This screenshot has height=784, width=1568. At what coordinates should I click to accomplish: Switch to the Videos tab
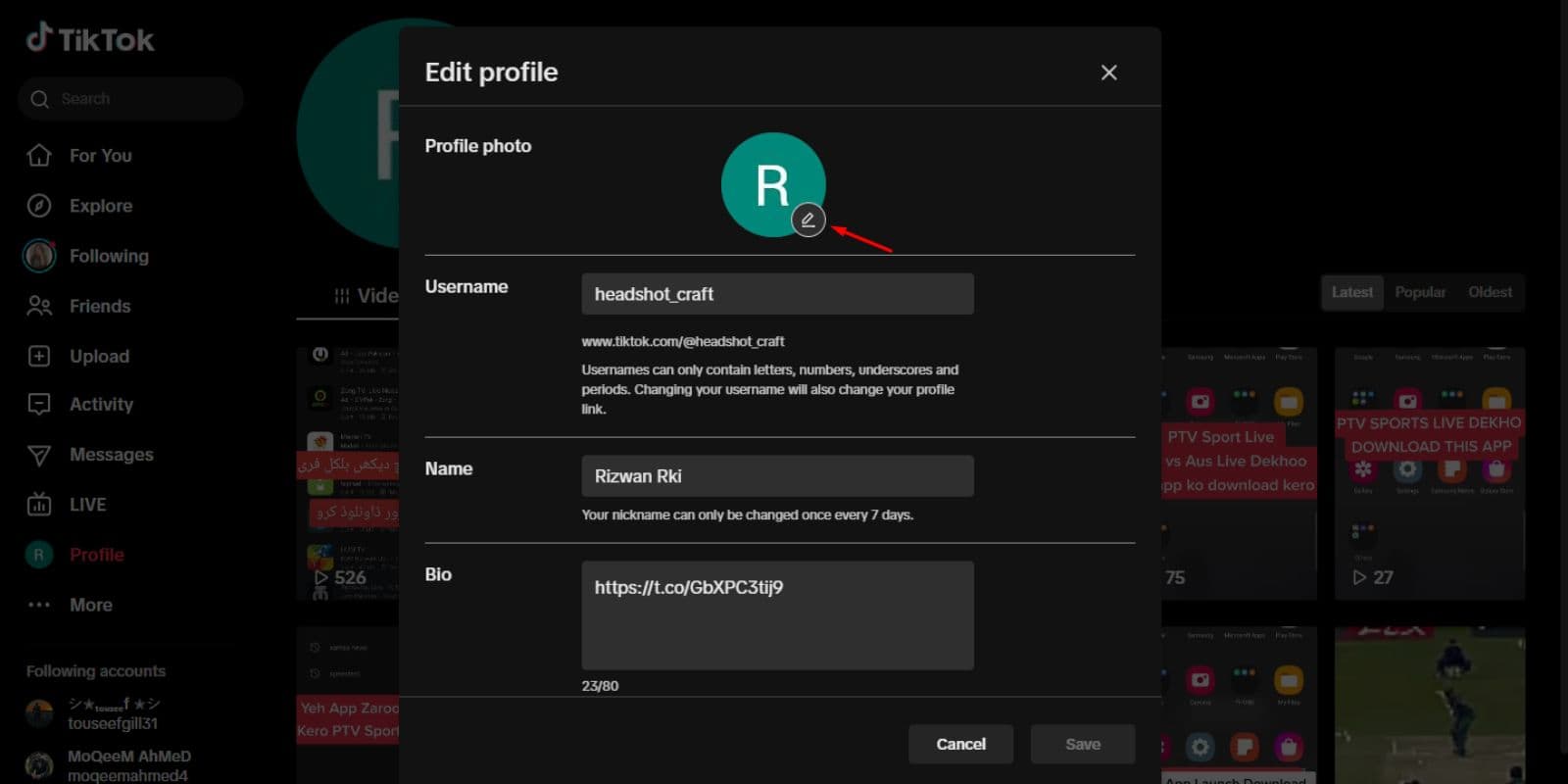(x=365, y=296)
